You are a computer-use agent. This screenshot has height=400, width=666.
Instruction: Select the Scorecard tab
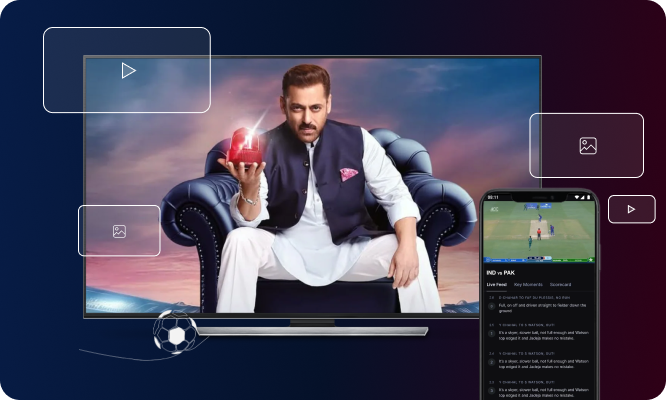pos(560,284)
